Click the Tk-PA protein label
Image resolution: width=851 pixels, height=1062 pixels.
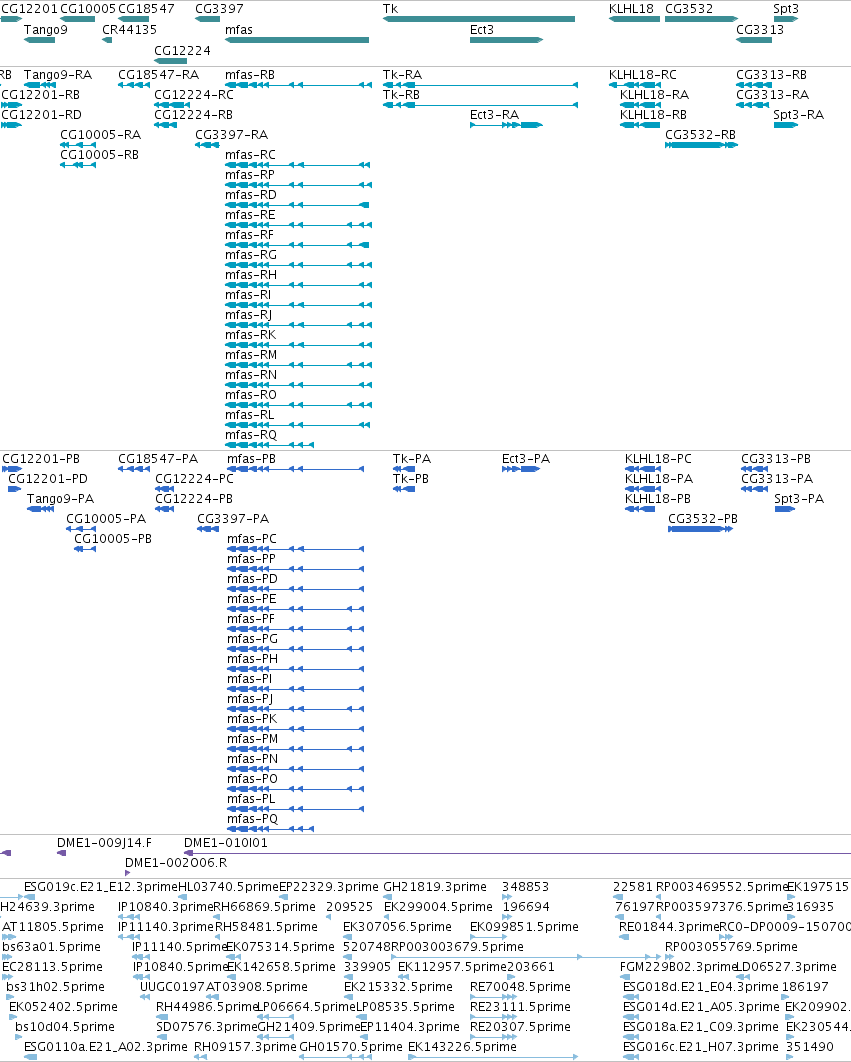(x=412, y=459)
